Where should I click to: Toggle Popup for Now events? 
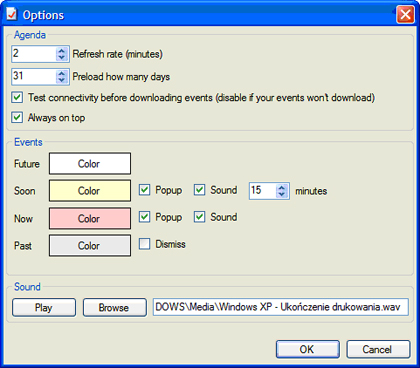tap(144, 217)
